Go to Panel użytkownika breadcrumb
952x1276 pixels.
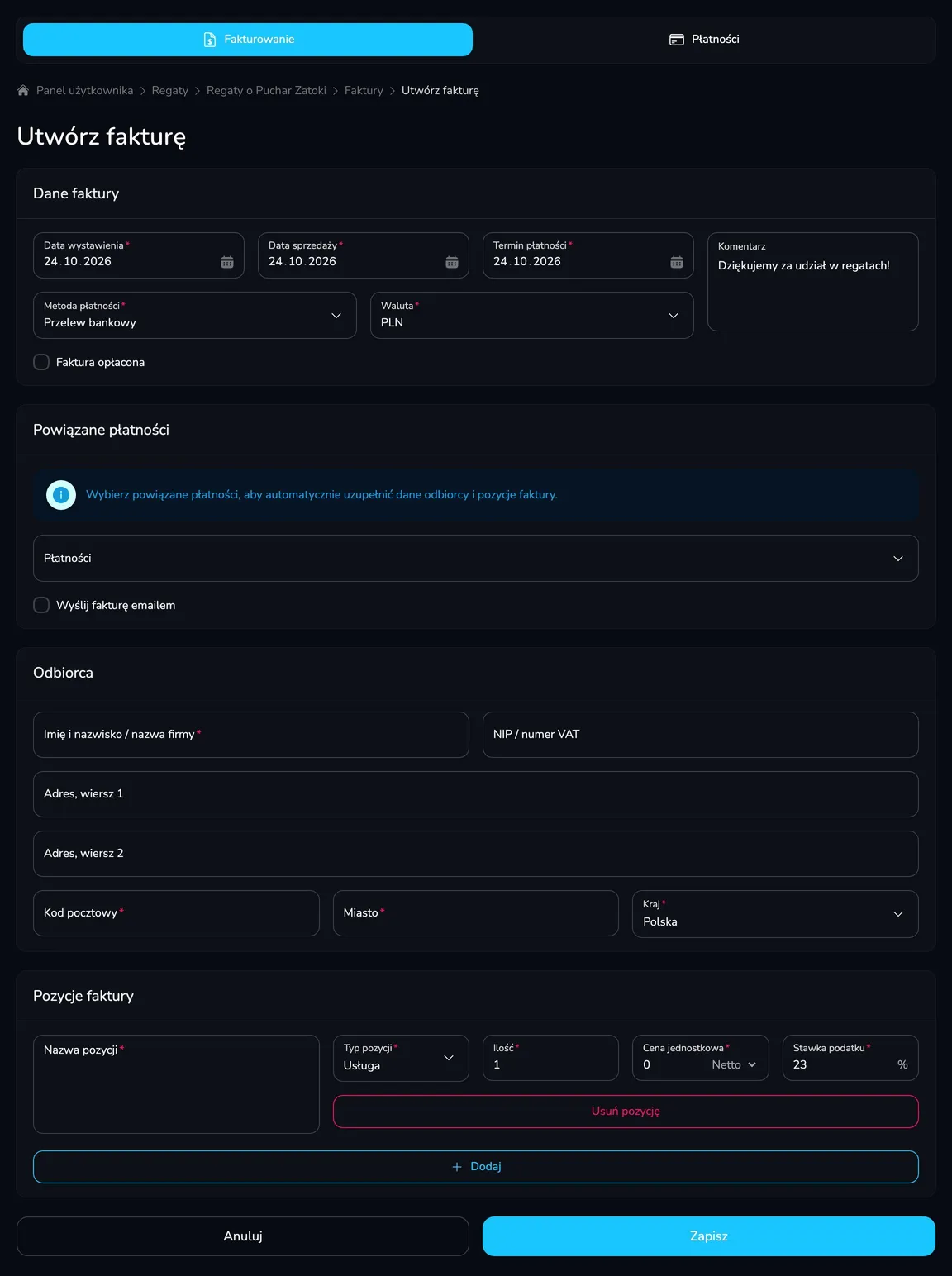pos(84,90)
